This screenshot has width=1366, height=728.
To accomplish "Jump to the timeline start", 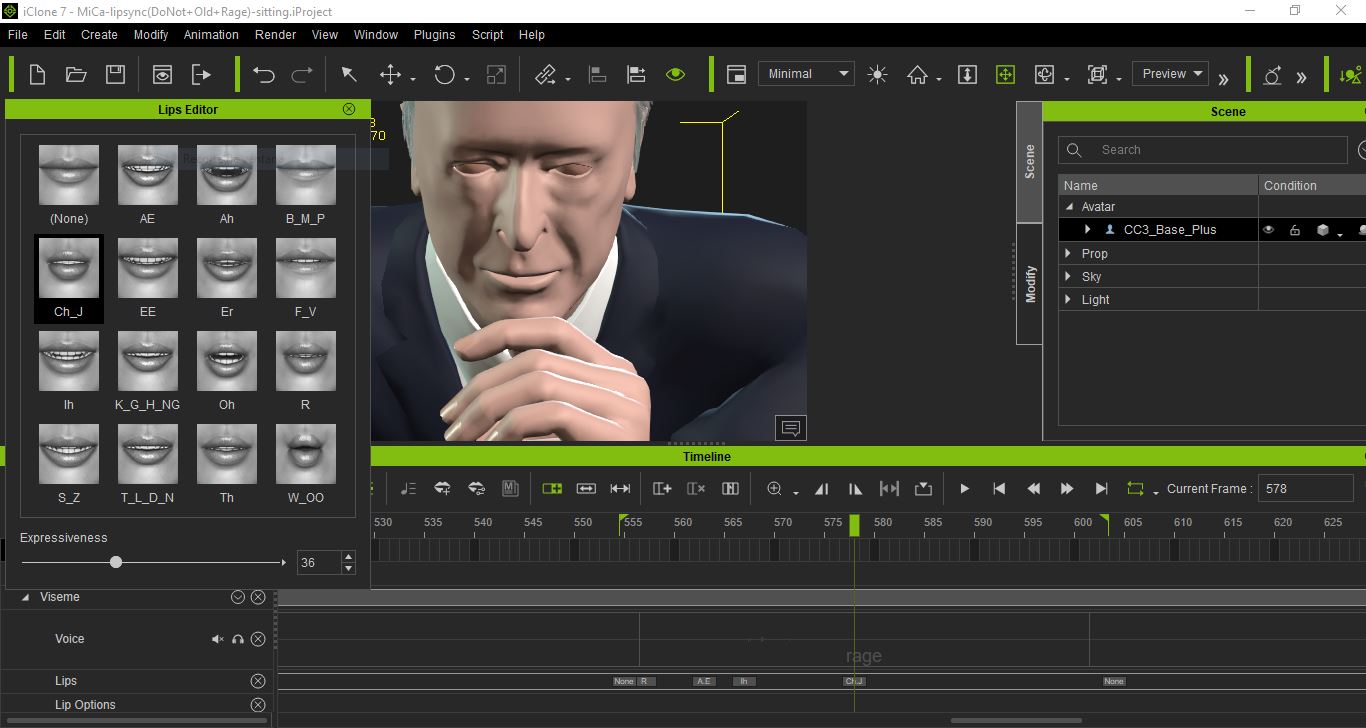I will (998, 489).
